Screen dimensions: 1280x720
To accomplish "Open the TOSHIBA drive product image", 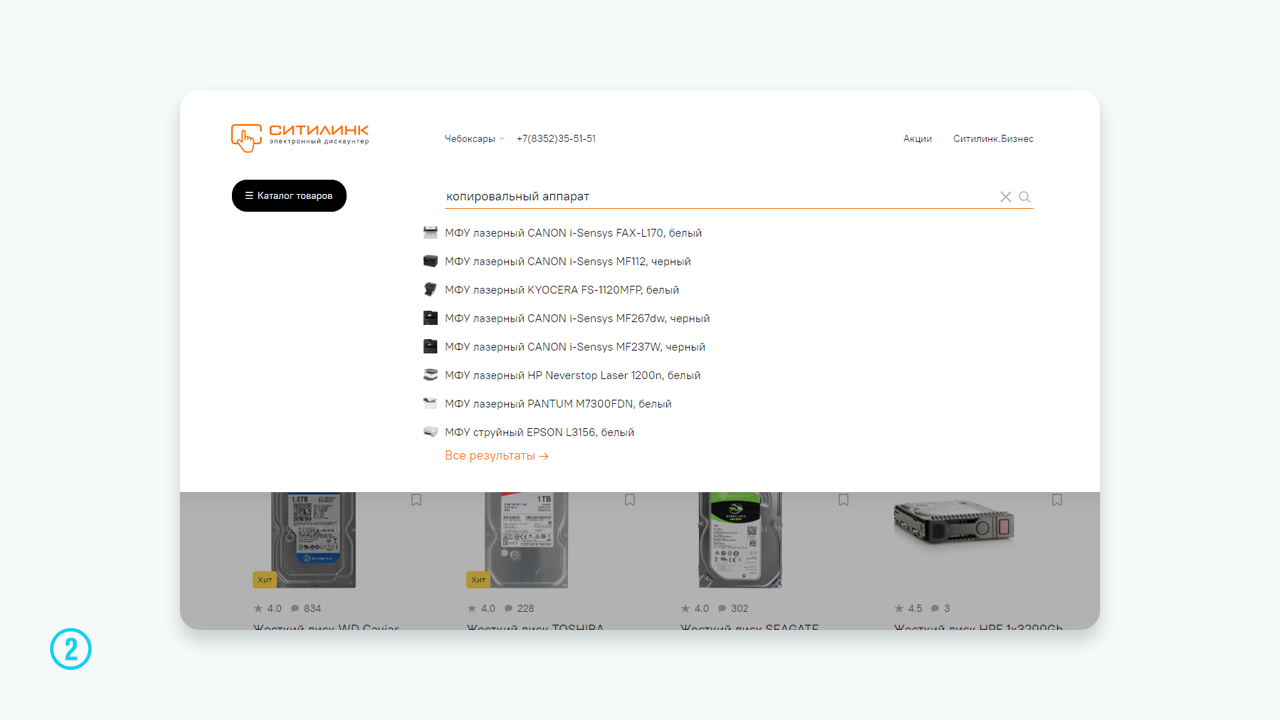I will pyautogui.click(x=527, y=539).
